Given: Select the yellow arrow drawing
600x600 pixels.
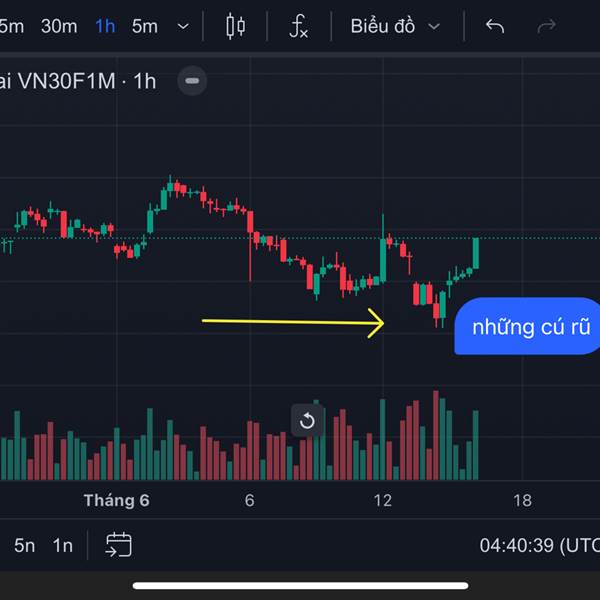Looking at the screenshot, I should point(293,323).
